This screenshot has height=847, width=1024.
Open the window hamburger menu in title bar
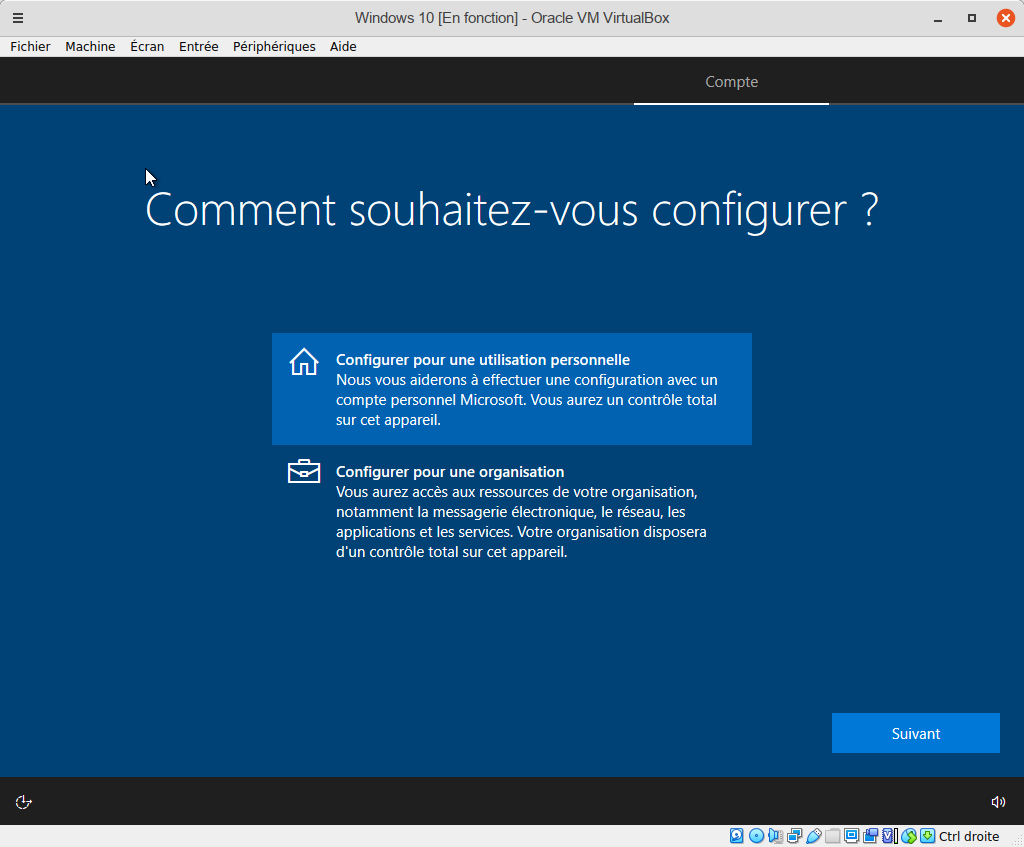point(18,18)
